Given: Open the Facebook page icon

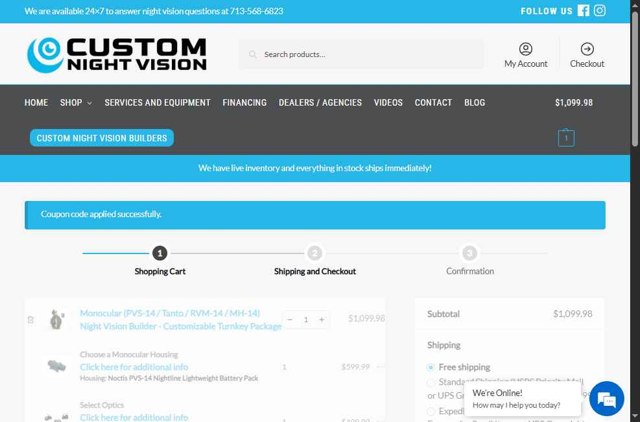Looking at the screenshot, I should coord(583,11).
